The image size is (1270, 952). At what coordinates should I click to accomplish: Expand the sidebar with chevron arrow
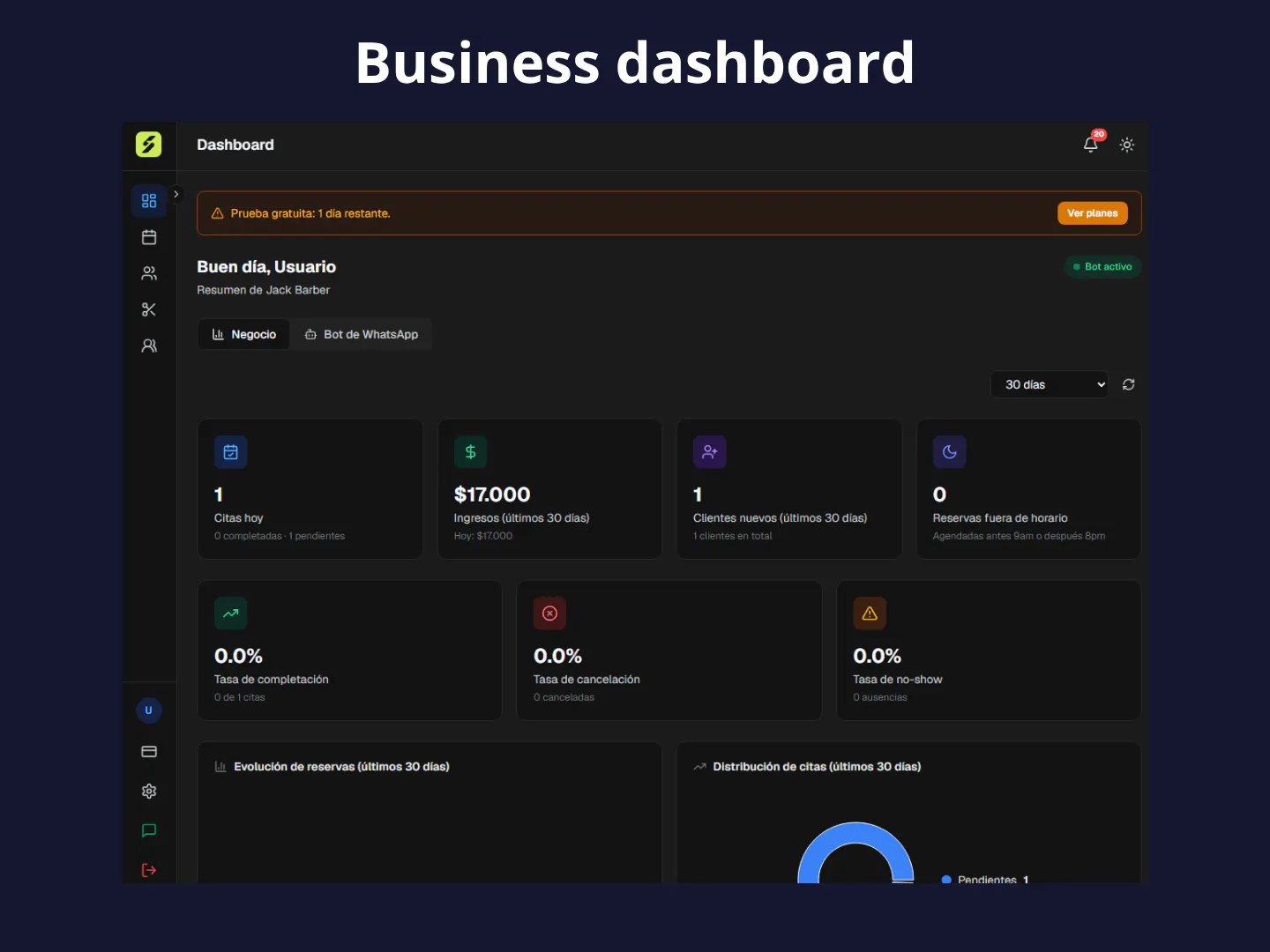176,194
